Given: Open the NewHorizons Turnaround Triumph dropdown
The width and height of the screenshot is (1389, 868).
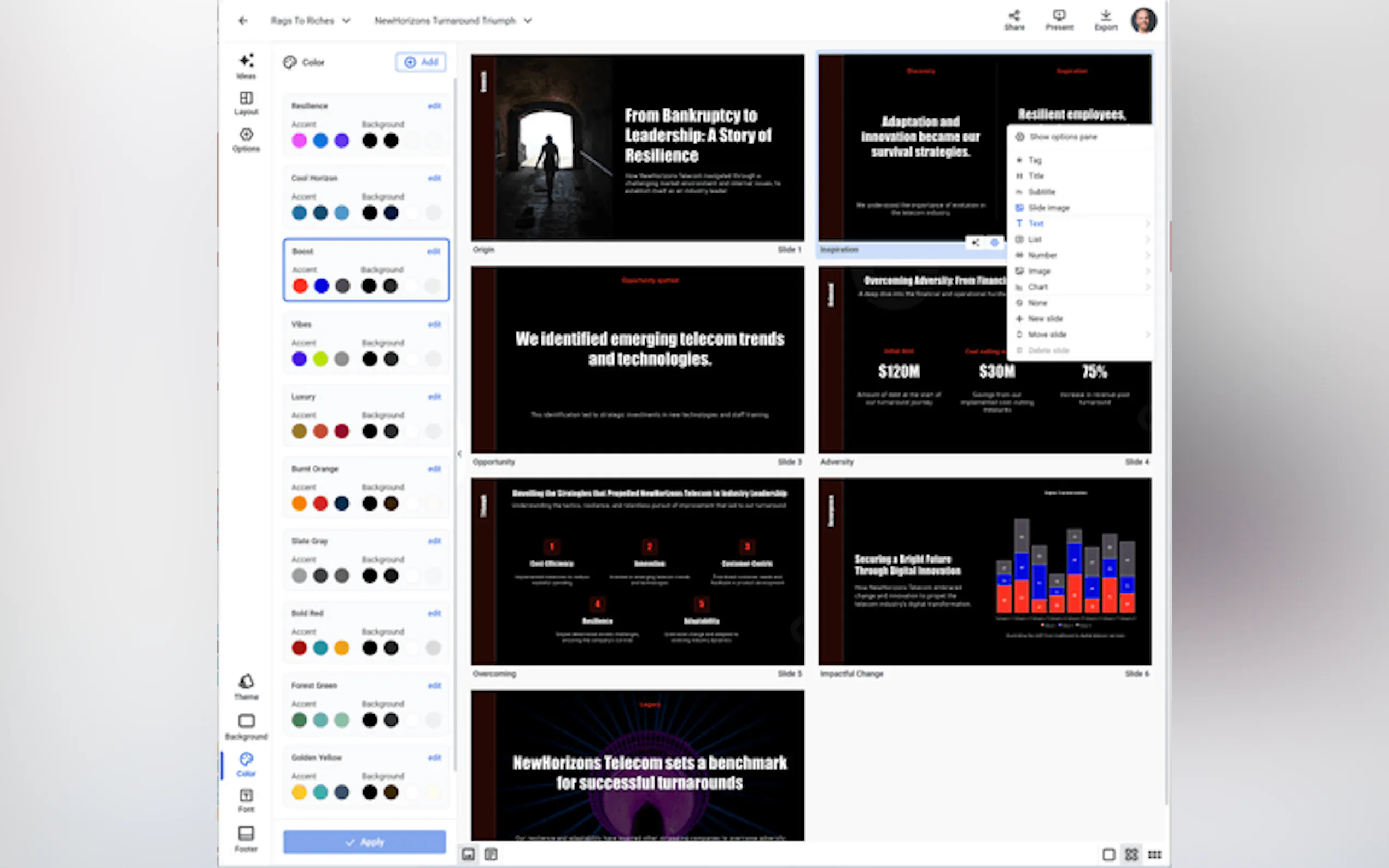Looking at the screenshot, I should [x=452, y=21].
